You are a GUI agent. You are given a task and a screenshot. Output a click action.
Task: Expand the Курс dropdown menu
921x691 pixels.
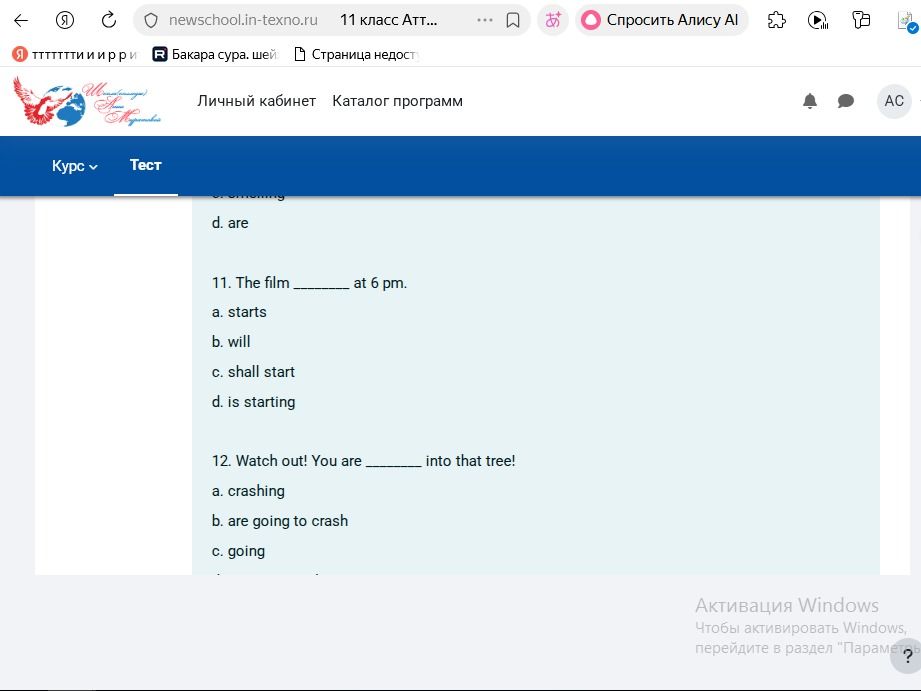click(75, 166)
